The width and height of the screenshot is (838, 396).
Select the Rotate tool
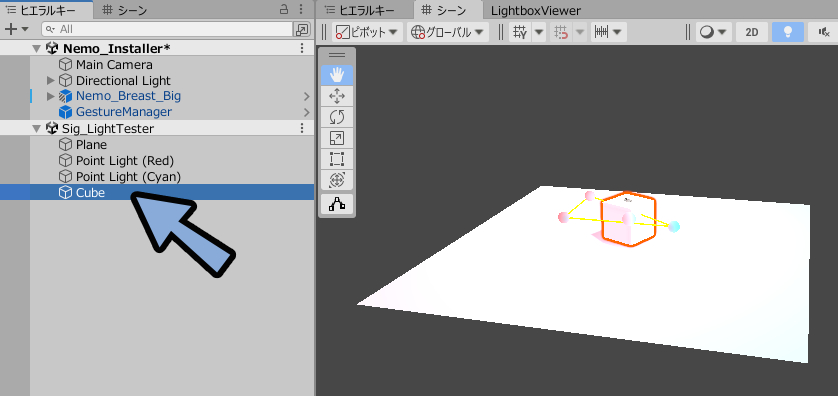click(x=337, y=117)
